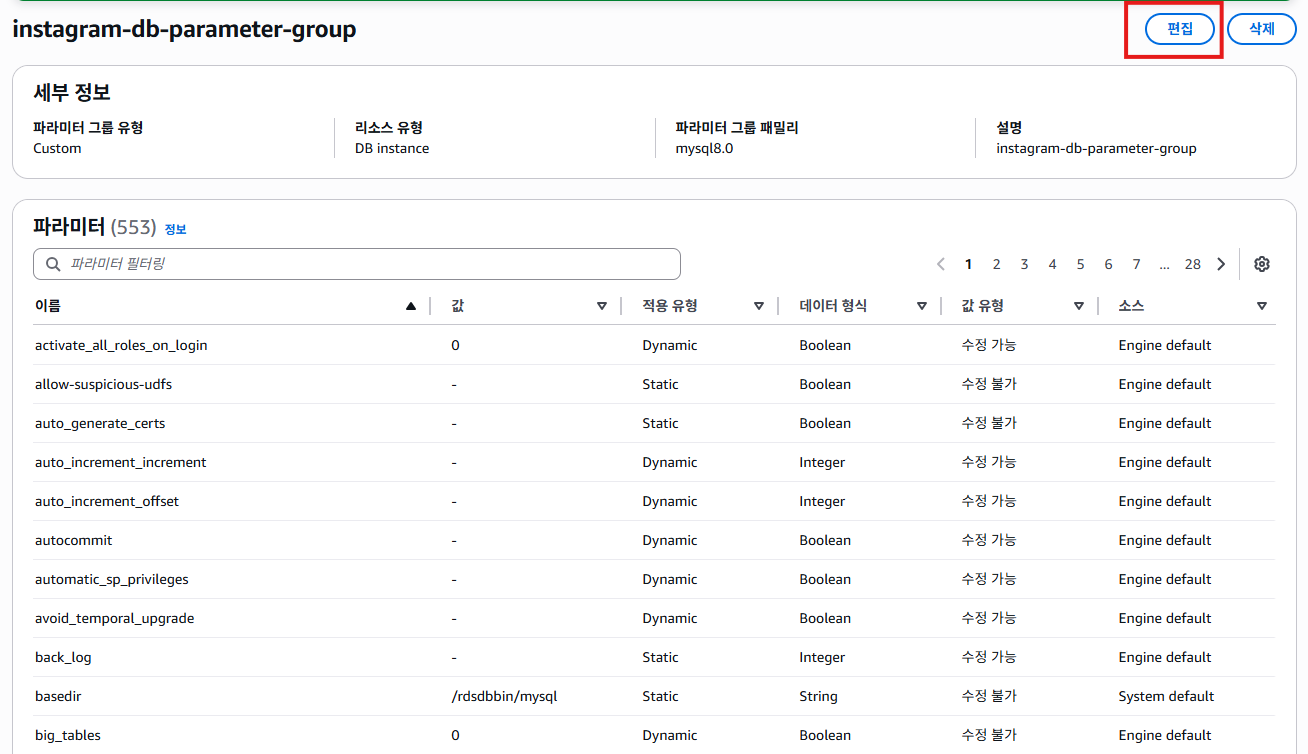Sort by 소스 column arrow

pos(1262,306)
